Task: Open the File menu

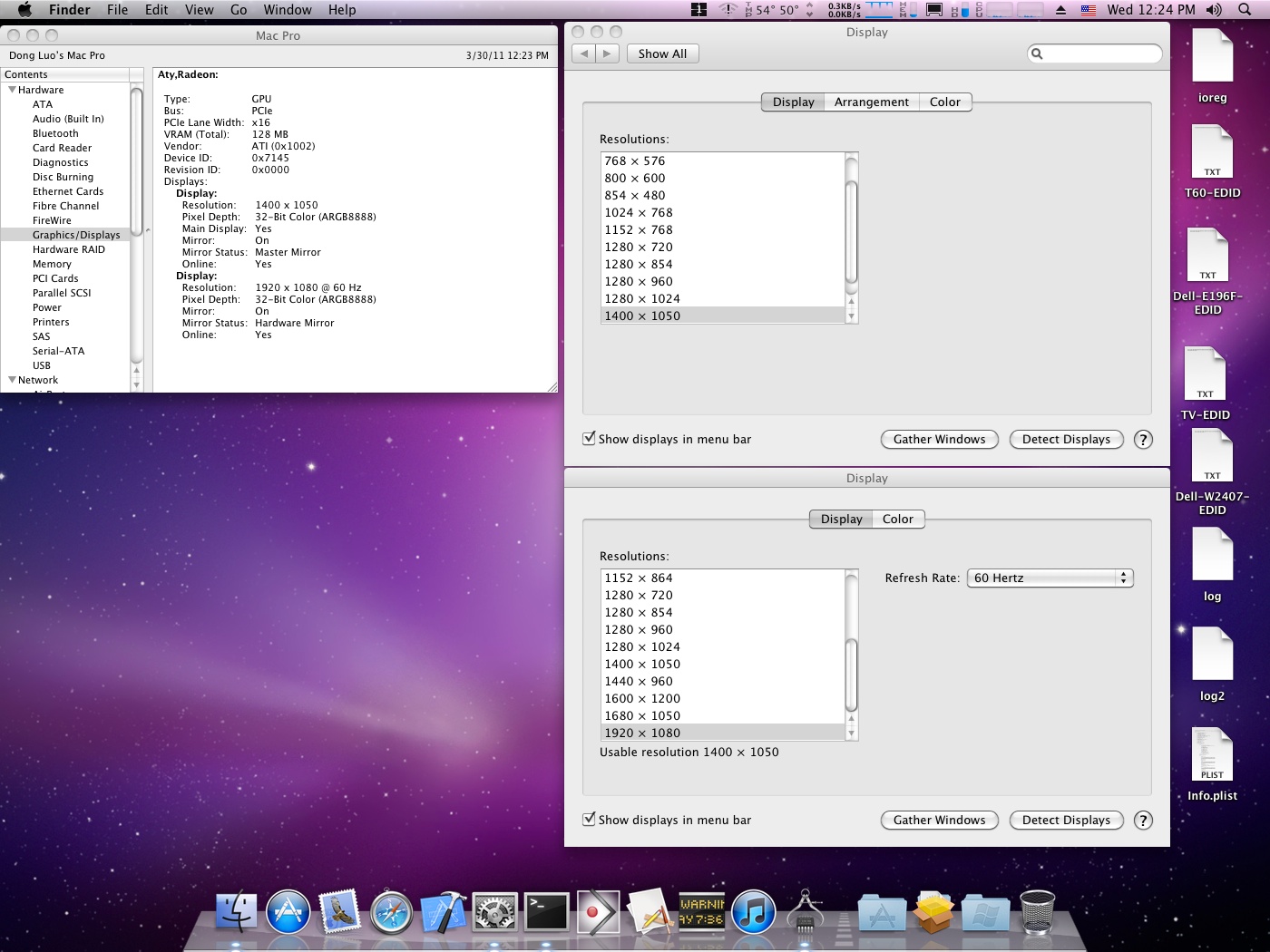Action: click(x=117, y=10)
